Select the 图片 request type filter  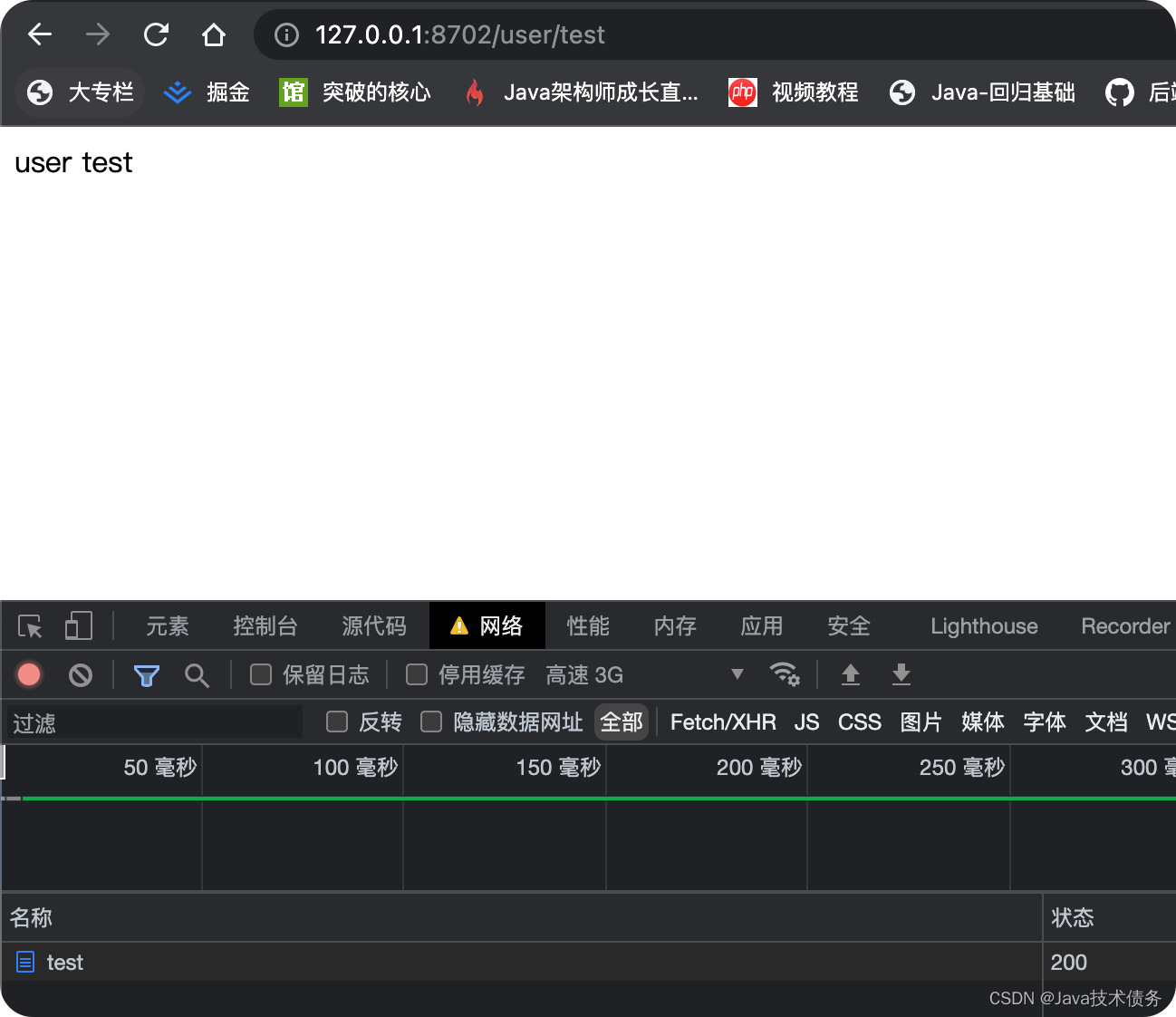coord(921,722)
